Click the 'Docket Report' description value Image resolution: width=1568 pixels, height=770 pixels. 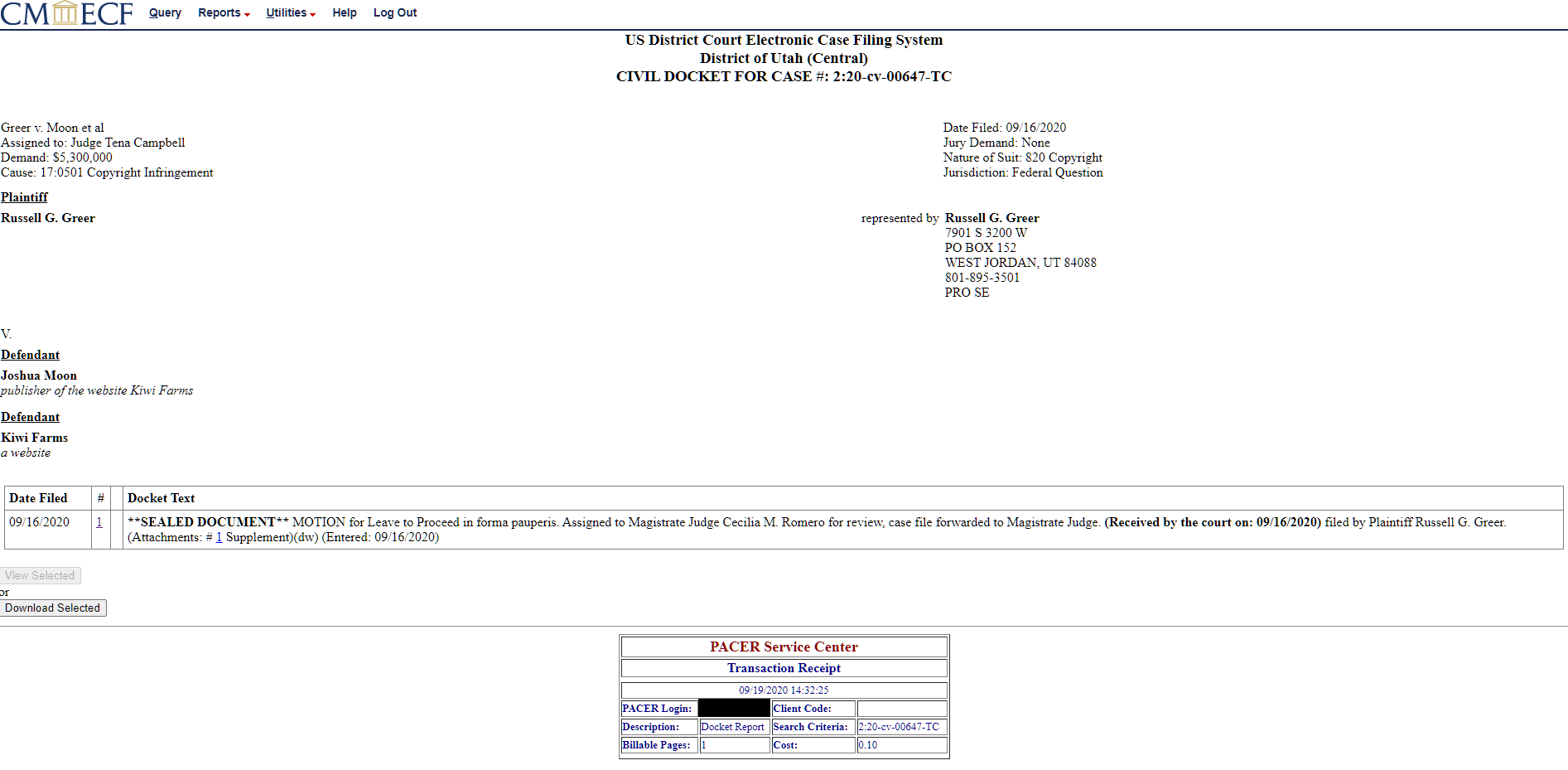tap(732, 727)
